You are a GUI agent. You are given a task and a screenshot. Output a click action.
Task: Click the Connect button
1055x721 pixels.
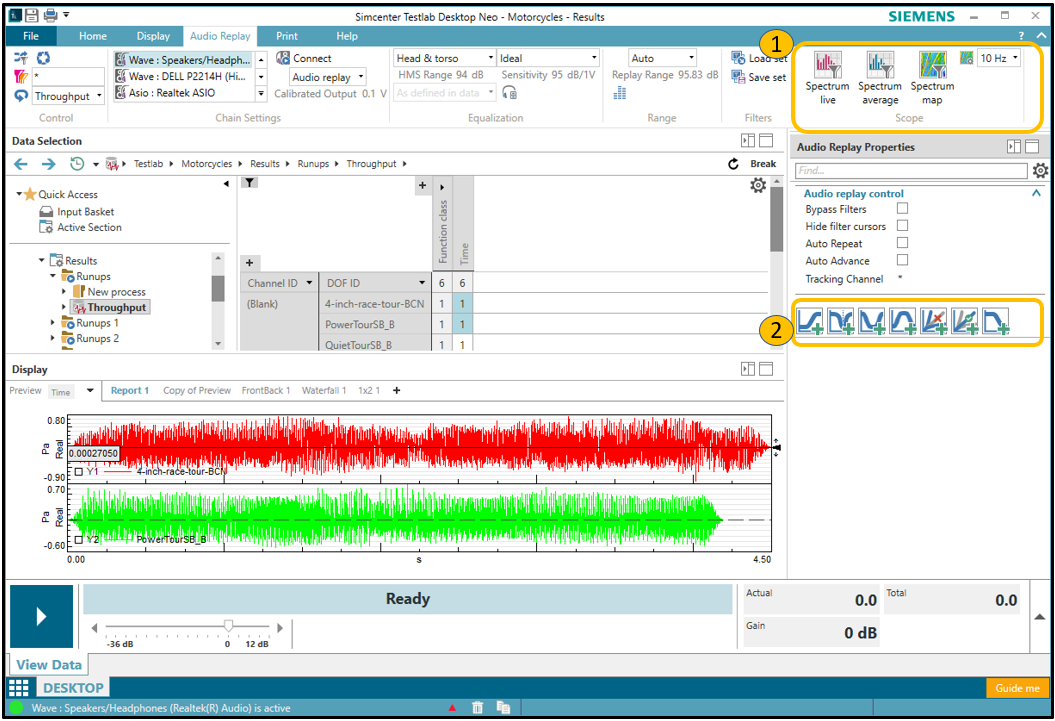pyautogui.click(x=304, y=58)
